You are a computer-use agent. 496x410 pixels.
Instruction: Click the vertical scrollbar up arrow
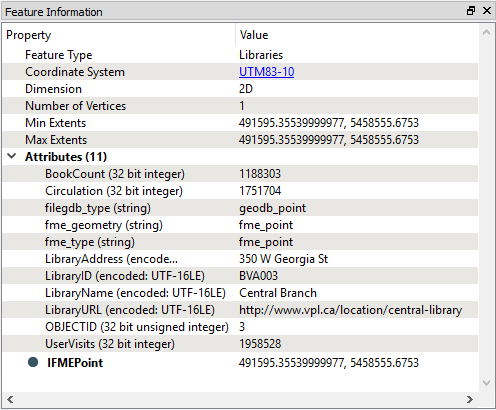click(486, 32)
